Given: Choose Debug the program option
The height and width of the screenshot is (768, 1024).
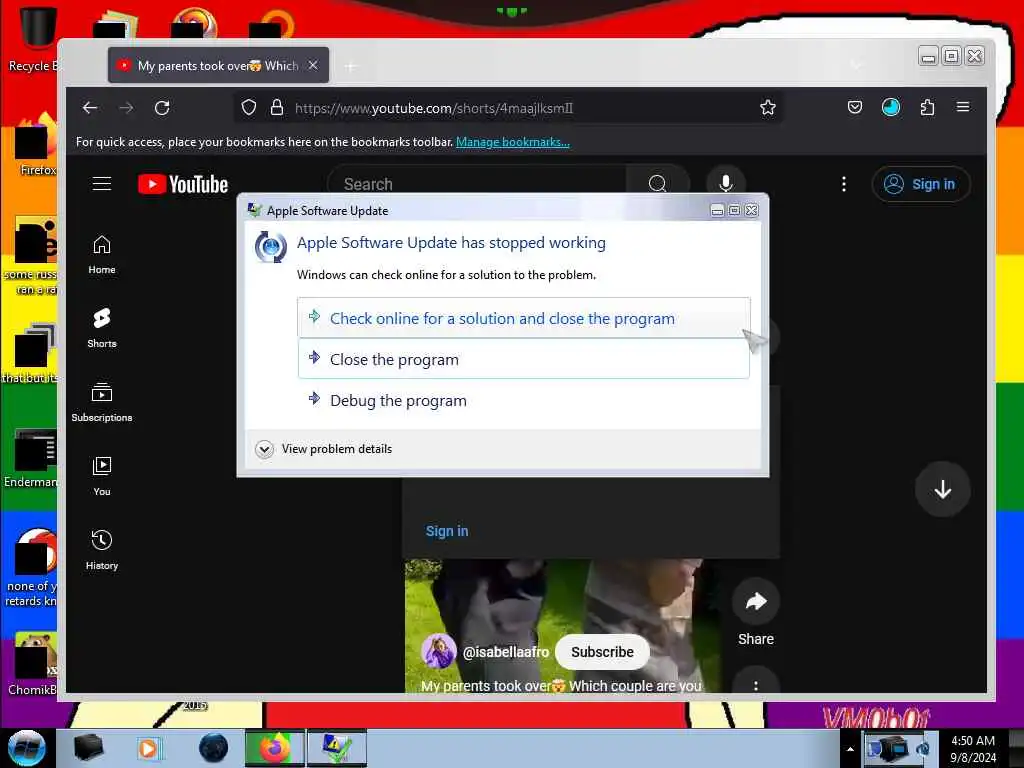Looking at the screenshot, I should (x=524, y=400).
